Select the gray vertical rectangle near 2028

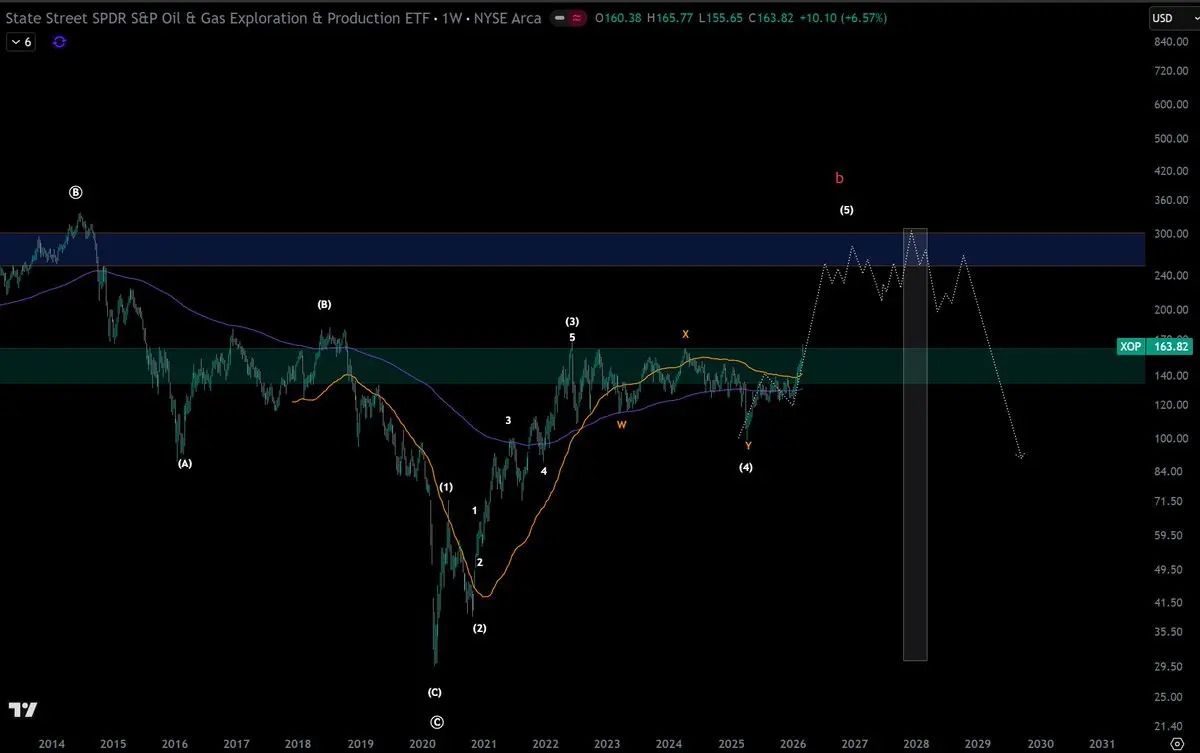click(915, 444)
